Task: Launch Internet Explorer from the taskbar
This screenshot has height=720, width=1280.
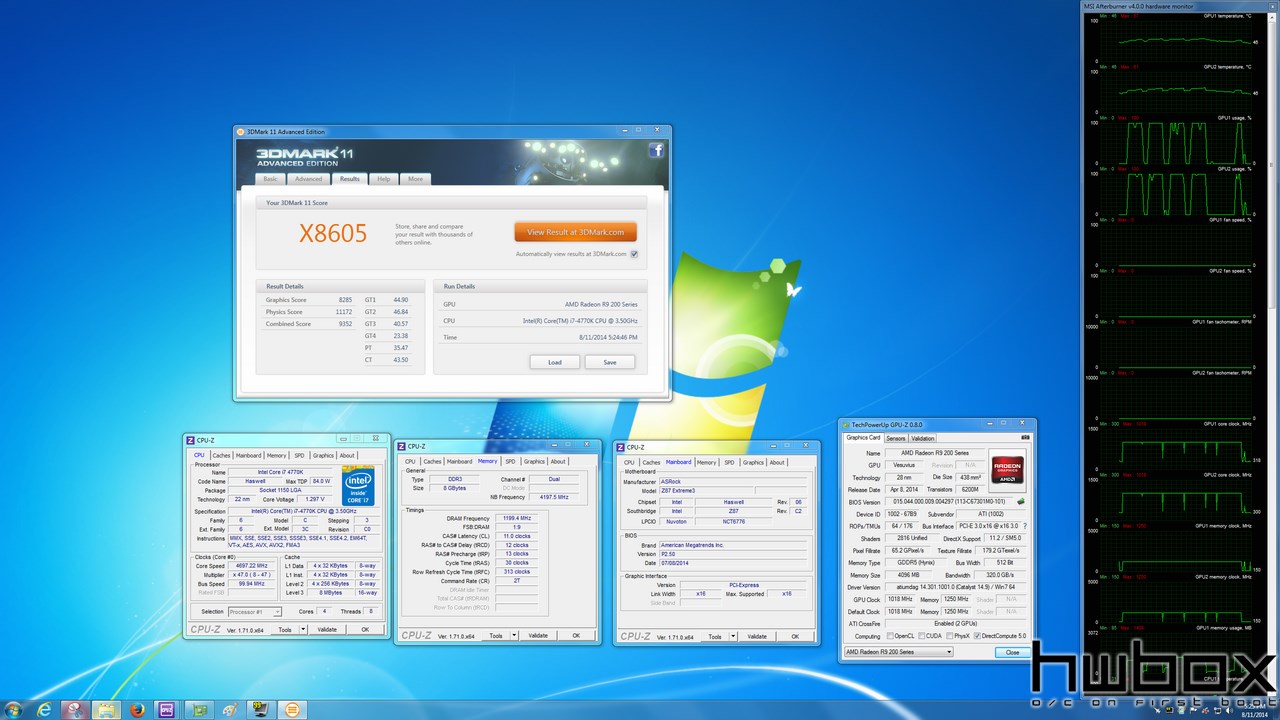Action: point(45,709)
